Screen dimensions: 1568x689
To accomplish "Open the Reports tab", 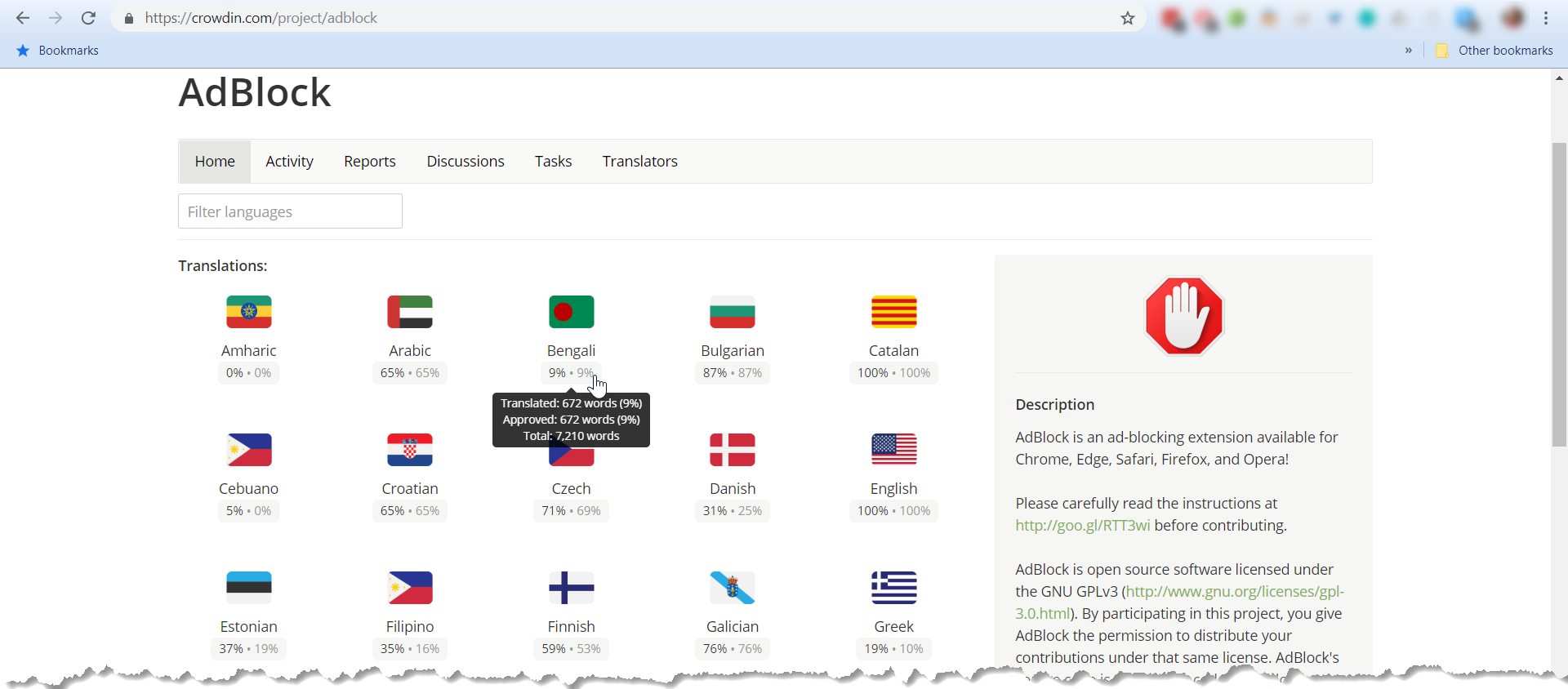I will point(370,162).
